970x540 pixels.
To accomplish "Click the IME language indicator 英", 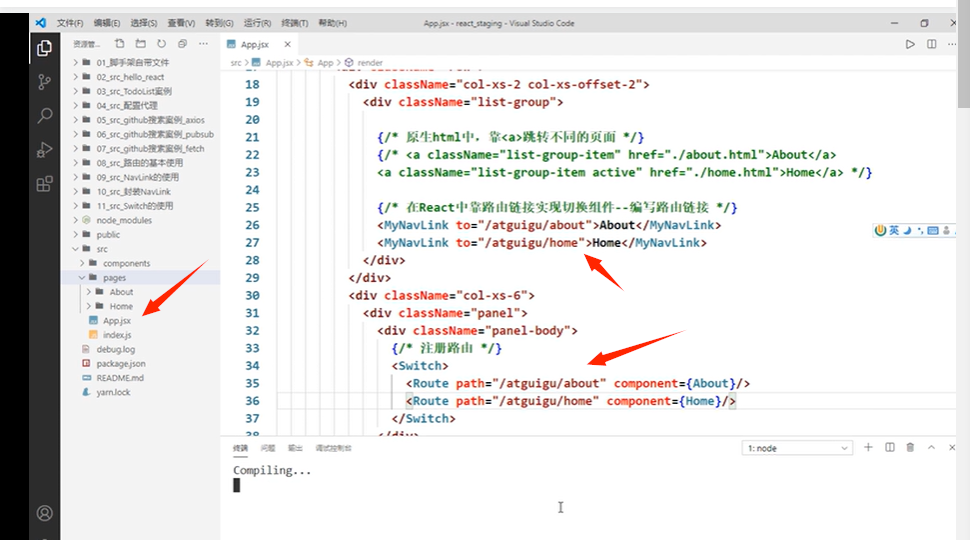I will tap(895, 231).
